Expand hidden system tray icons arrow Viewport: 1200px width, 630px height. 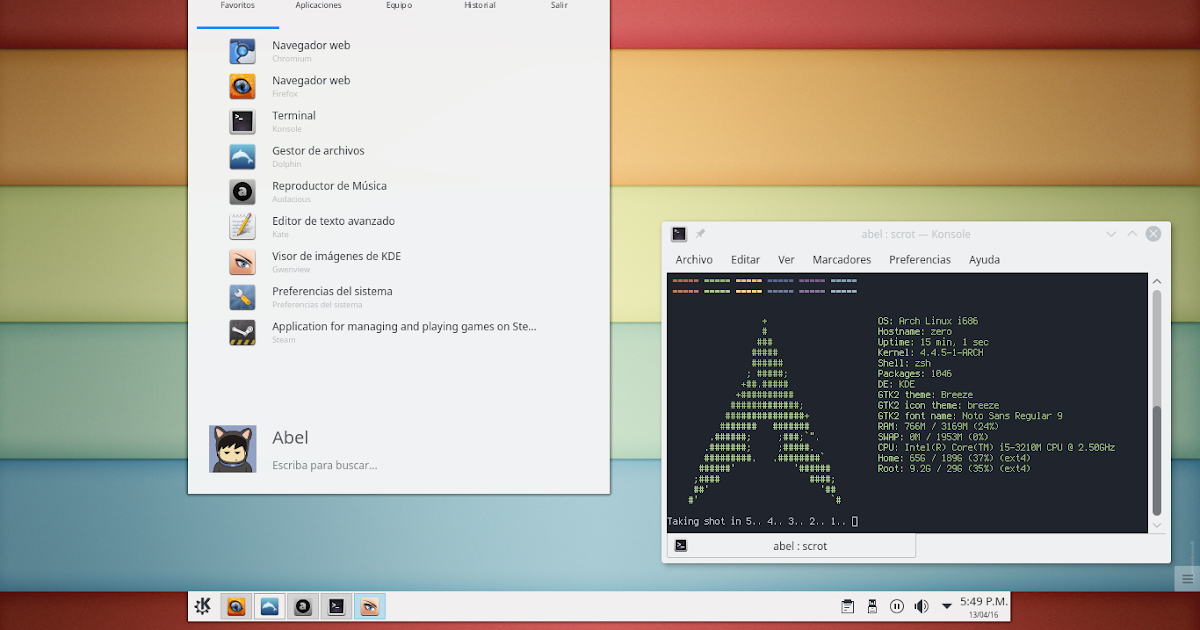[x=946, y=606]
